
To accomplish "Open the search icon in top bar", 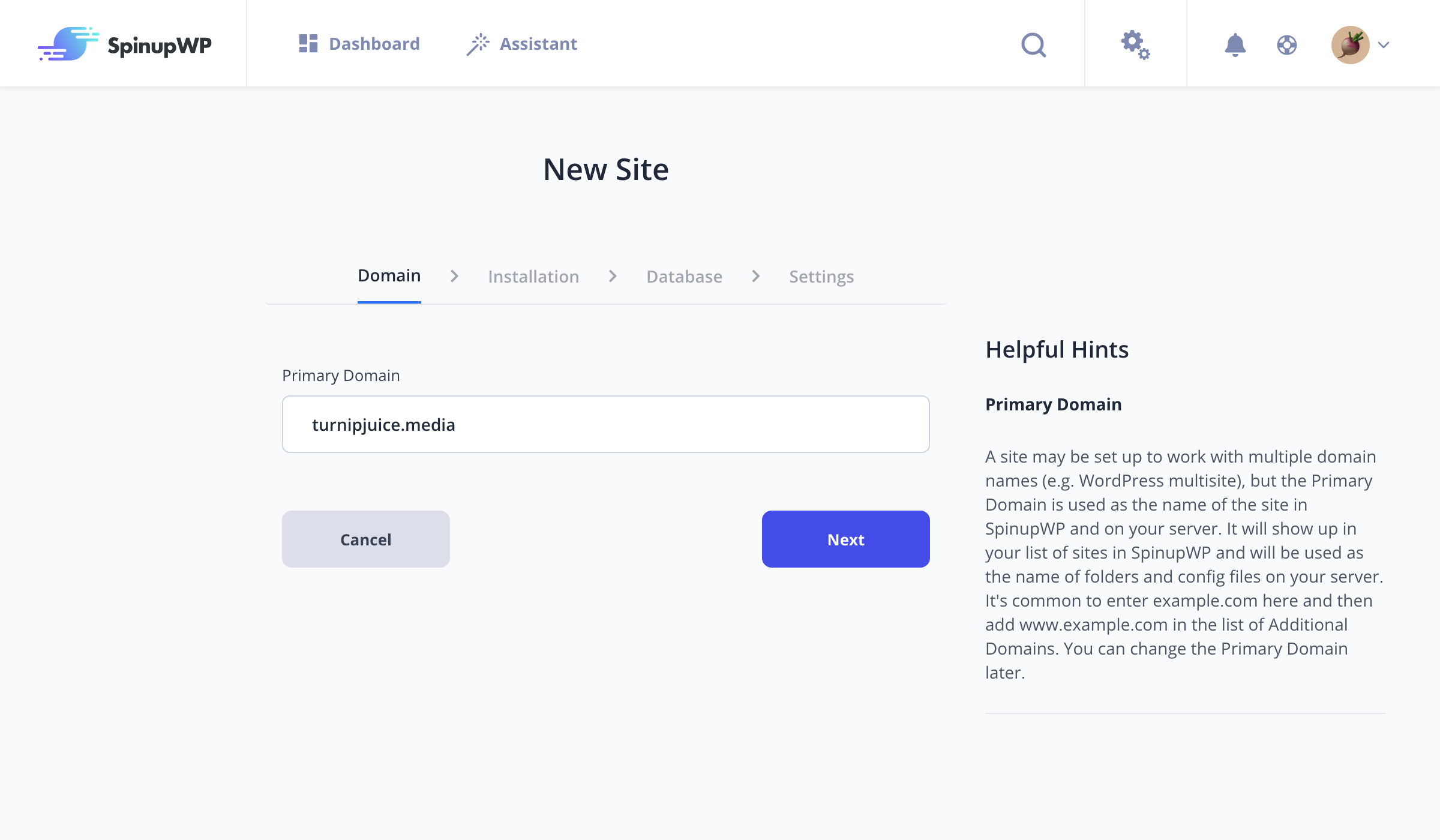I will click(x=1033, y=44).
